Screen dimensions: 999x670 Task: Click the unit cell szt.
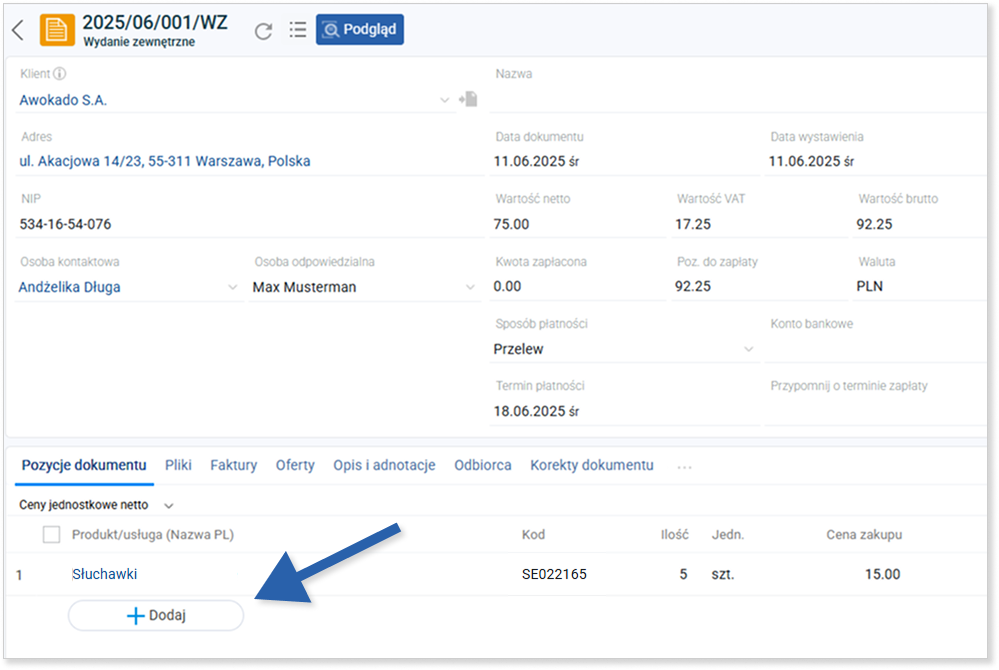pyautogui.click(x=723, y=574)
